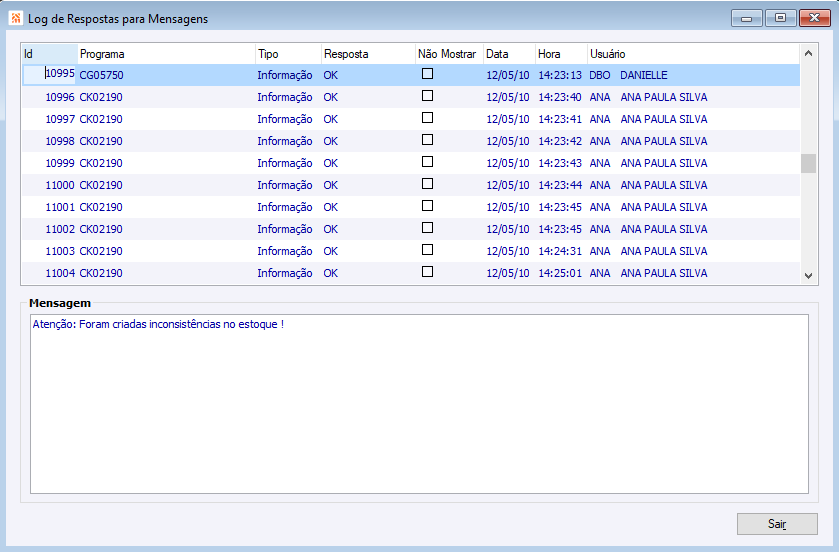Click the scrollbar down arrow
This screenshot has height=552, width=839.
[x=809, y=276]
